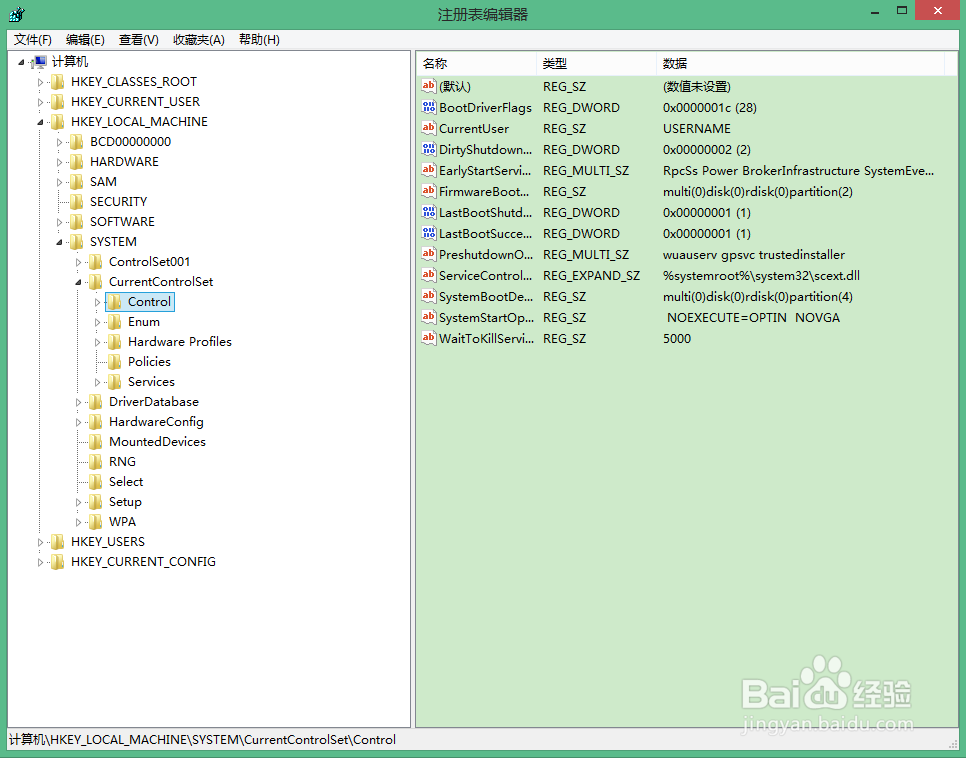Click the status bar registry path
This screenshot has height=758, width=966.
pyautogui.click(x=202, y=740)
